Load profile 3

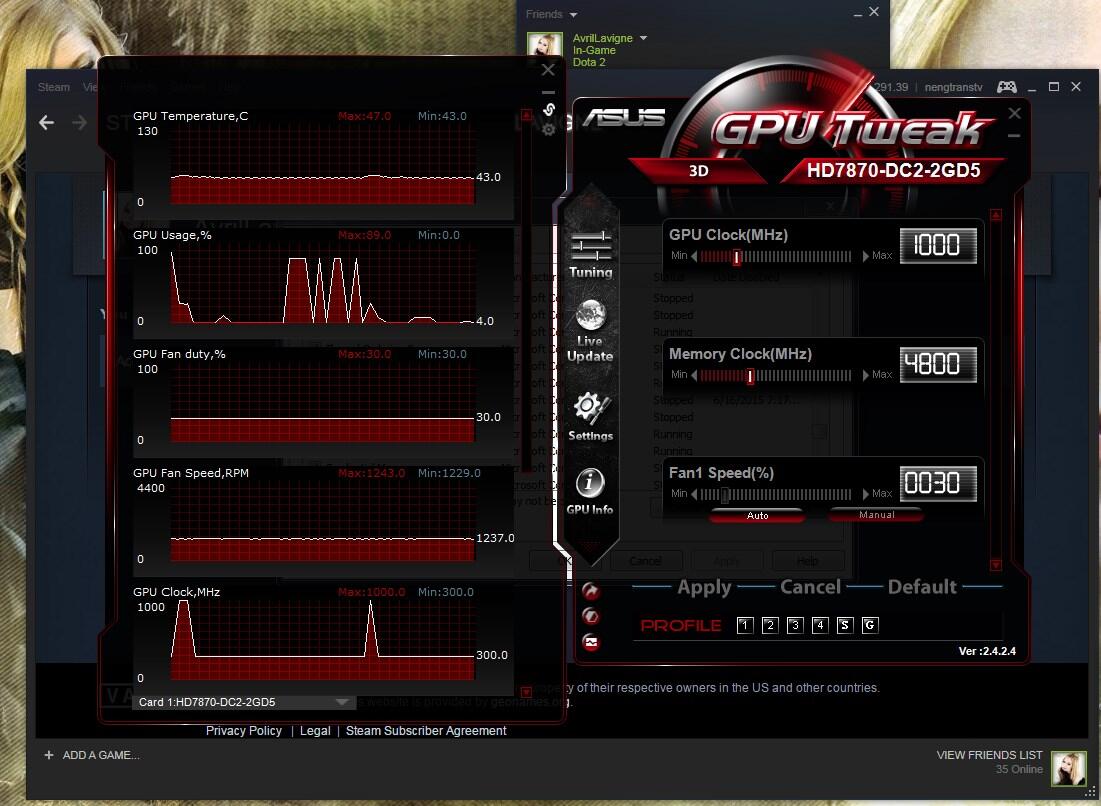[795, 625]
